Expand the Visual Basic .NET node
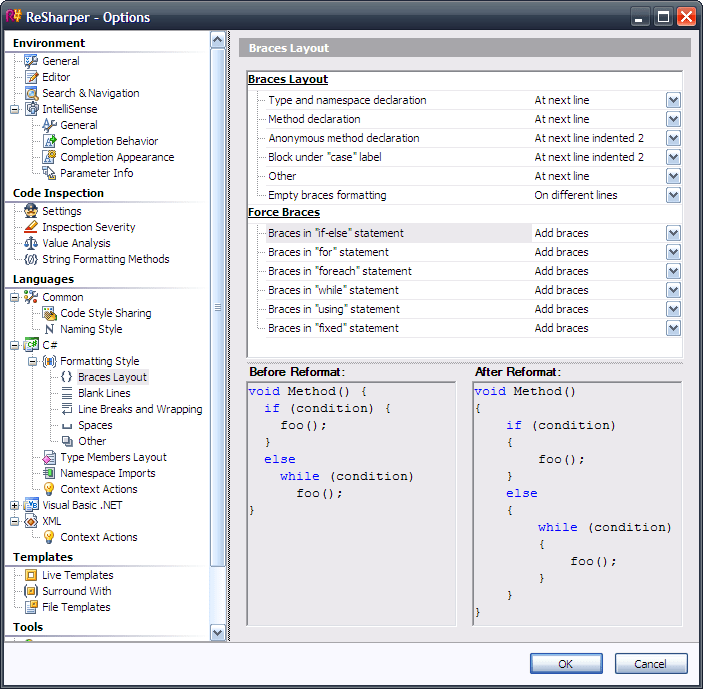703x689 pixels. coord(14,505)
